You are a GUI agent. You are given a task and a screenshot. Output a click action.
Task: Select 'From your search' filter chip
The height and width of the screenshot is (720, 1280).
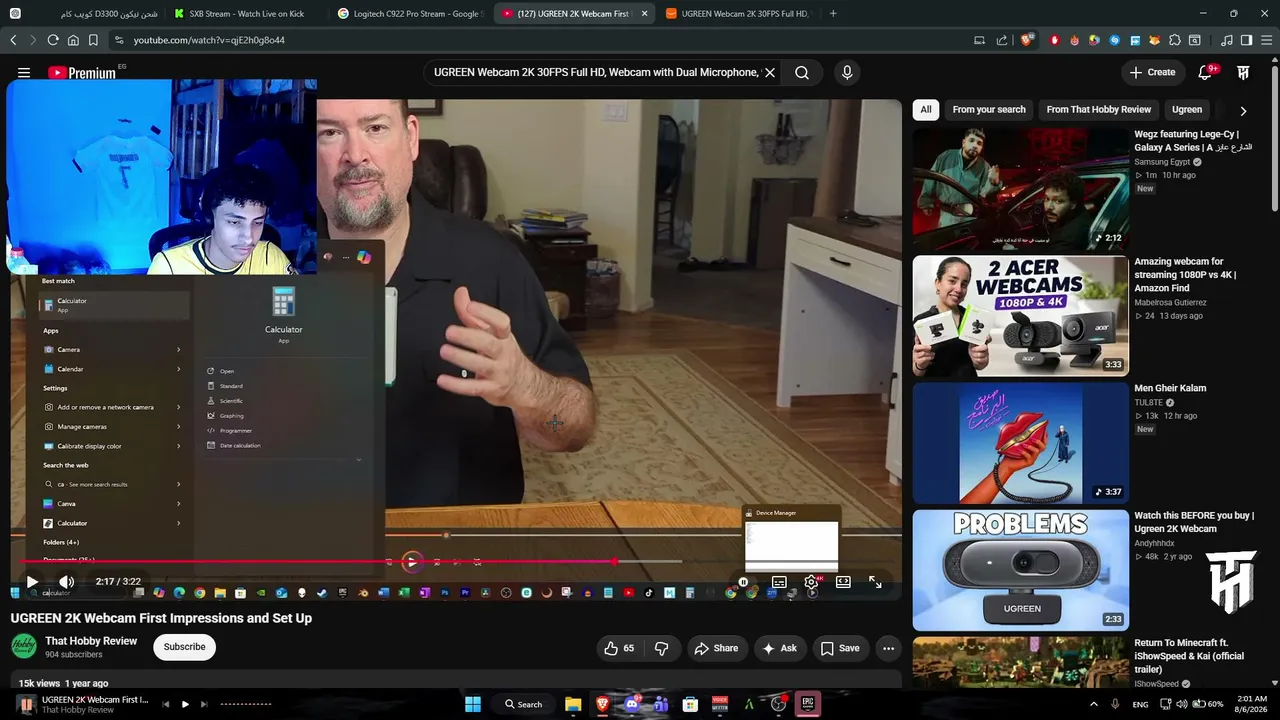[989, 110]
